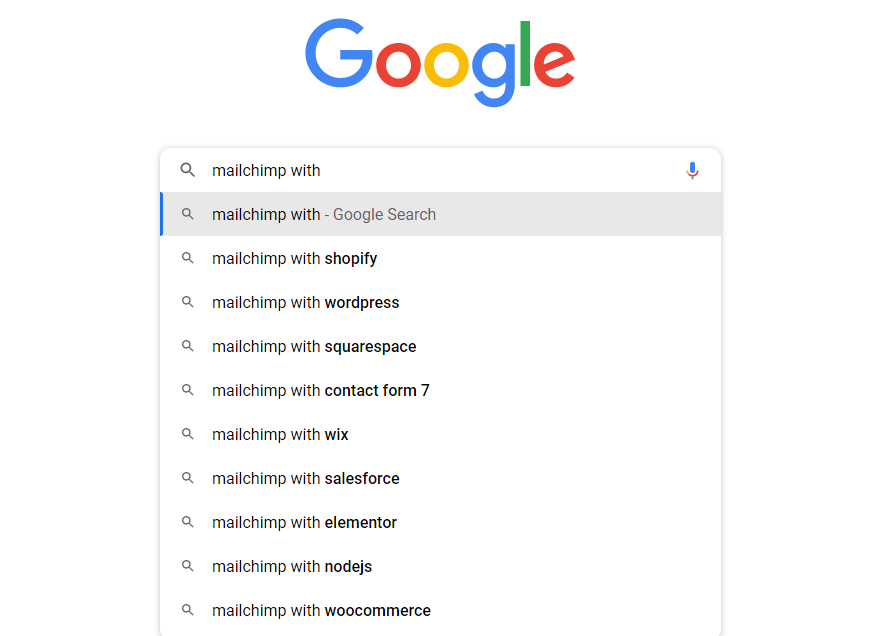This screenshot has height=636, width=875.
Task: Click the magnifier icon beside shopify suggestion
Action: click(x=187, y=258)
